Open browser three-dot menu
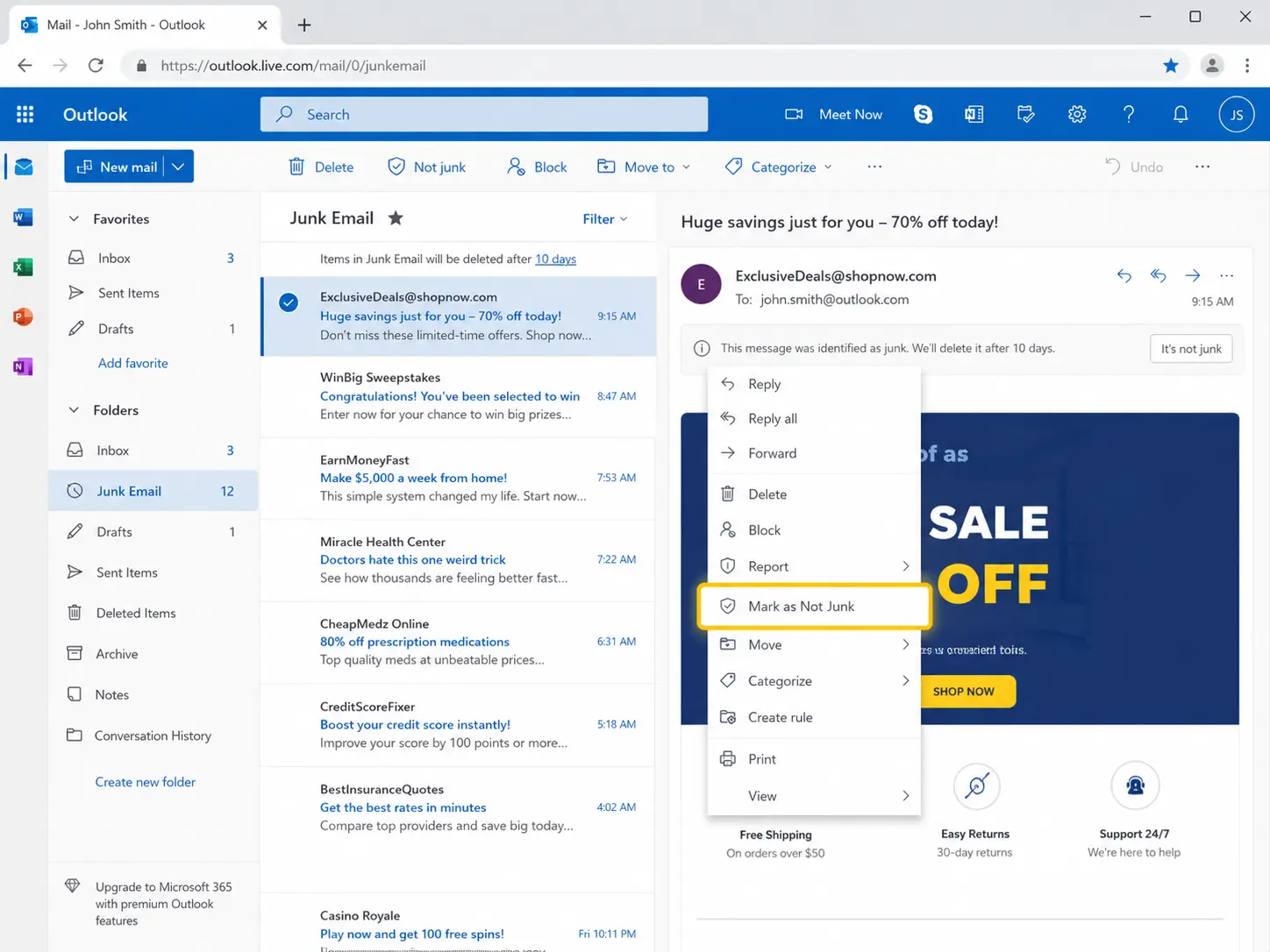Screen dimensions: 1270x952 (x=1247, y=66)
